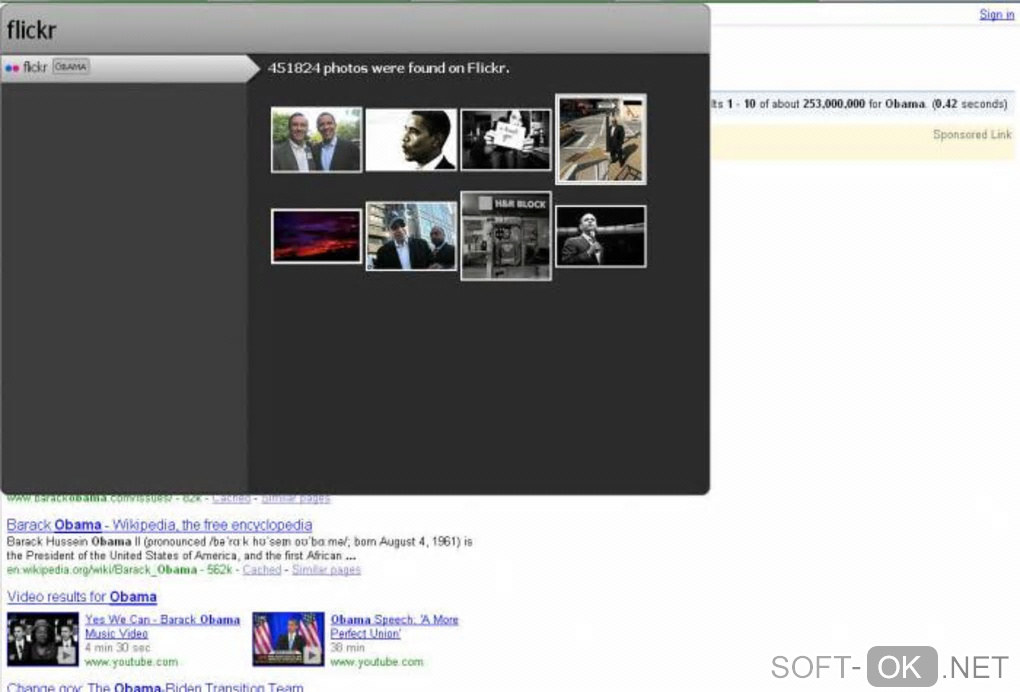The image size is (1020, 692).
Task: Open Barack Obama Wikipedia result link
Action: click(x=159, y=525)
